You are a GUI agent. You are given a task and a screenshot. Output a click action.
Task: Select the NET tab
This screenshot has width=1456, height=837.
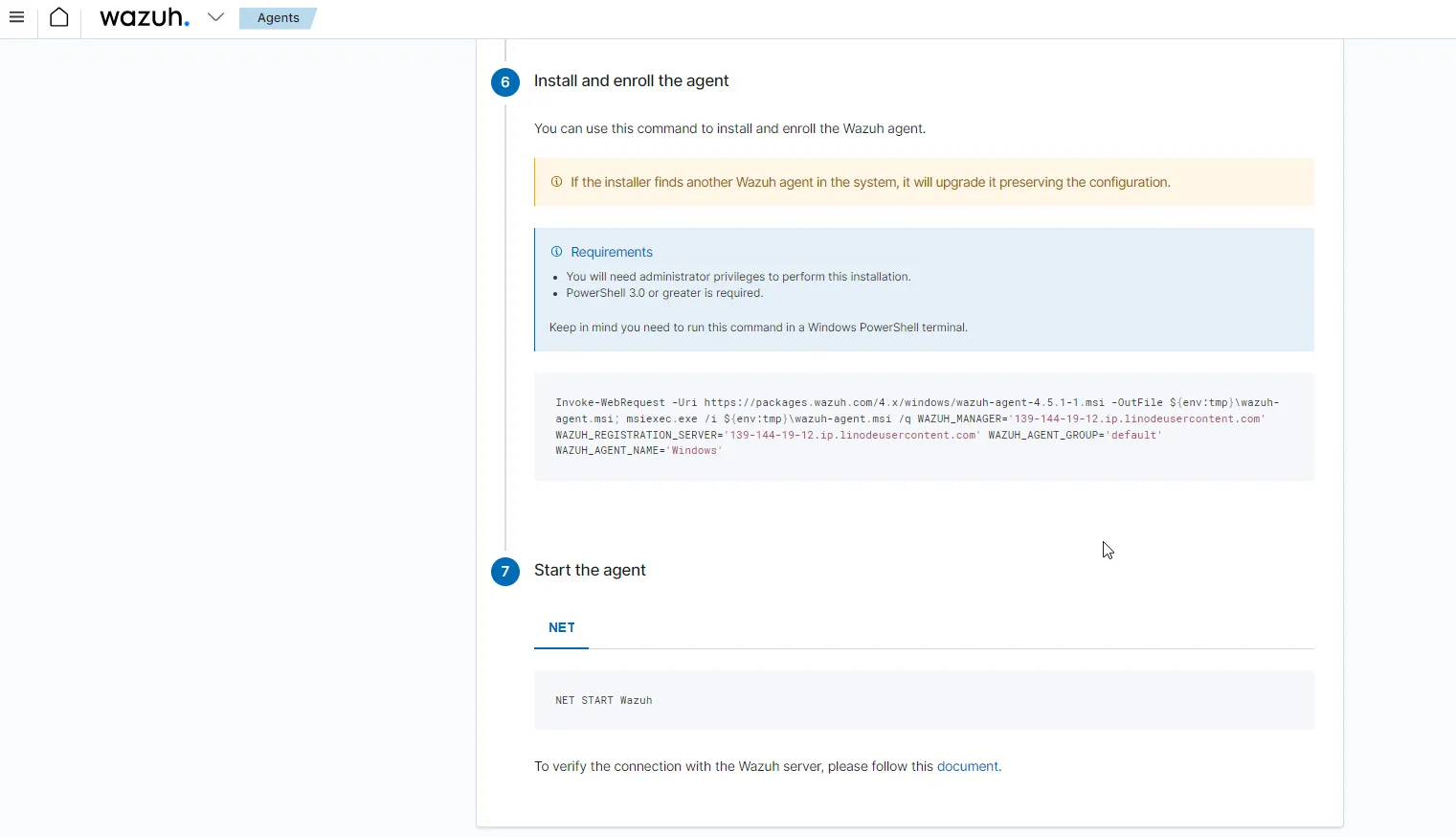point(562,628)
